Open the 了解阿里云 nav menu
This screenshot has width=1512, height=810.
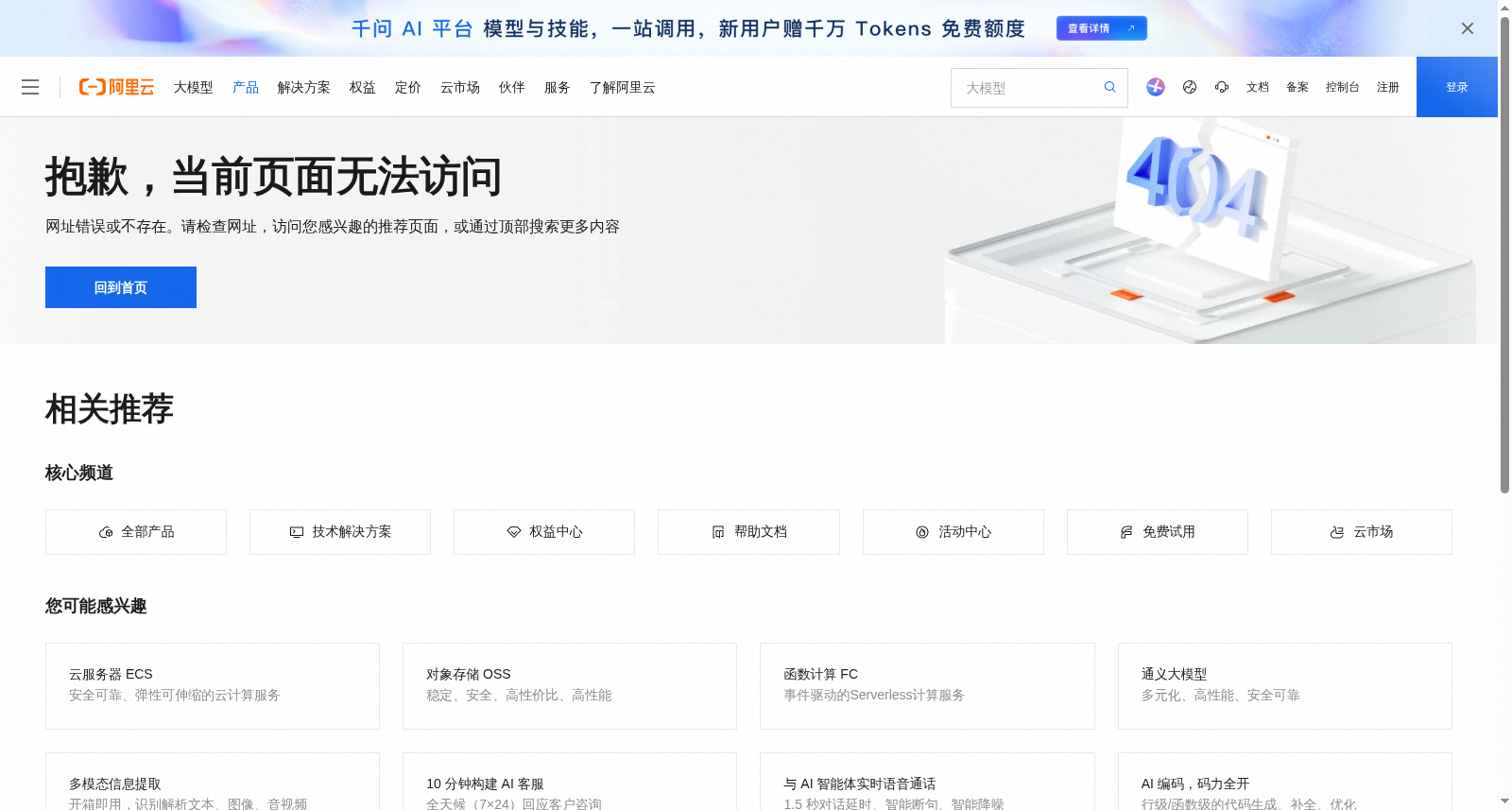[x=623, y=87]
